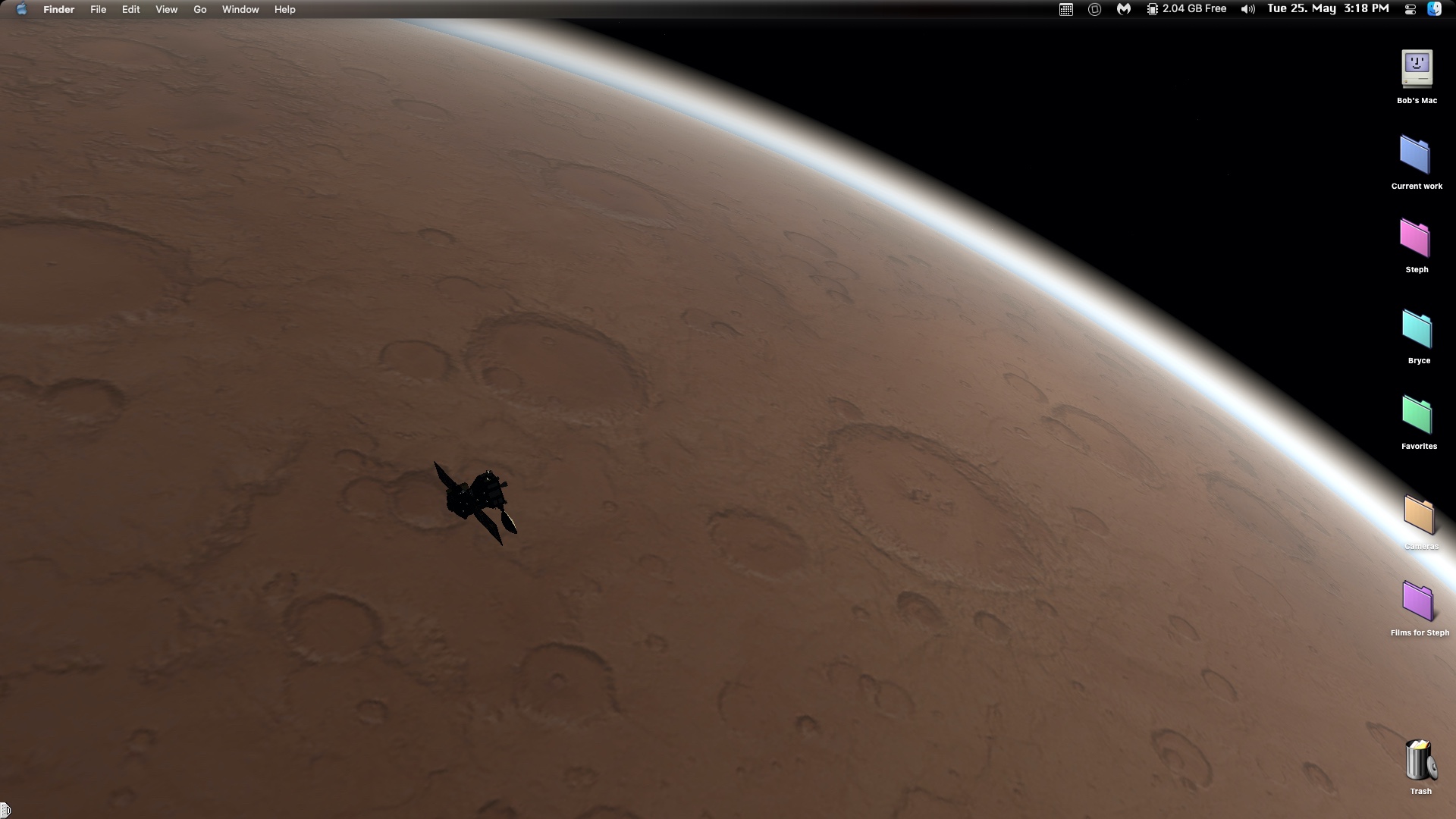Image resolution: width=1456 pixels, height=819 pixels.
Task: Click the Trash label text
Action: [1420, 791]
